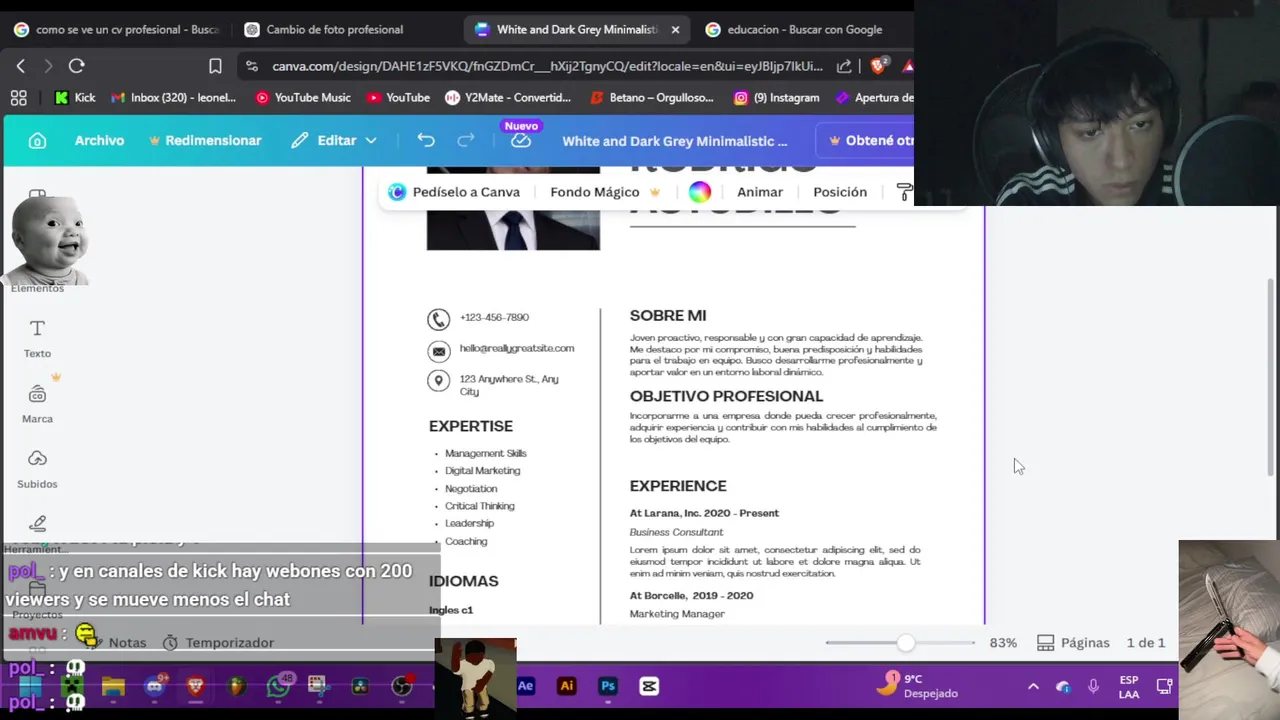Open the Archivo menu
The width and height of the screenshot is (1280, 720).
click(x=99, y=141)
